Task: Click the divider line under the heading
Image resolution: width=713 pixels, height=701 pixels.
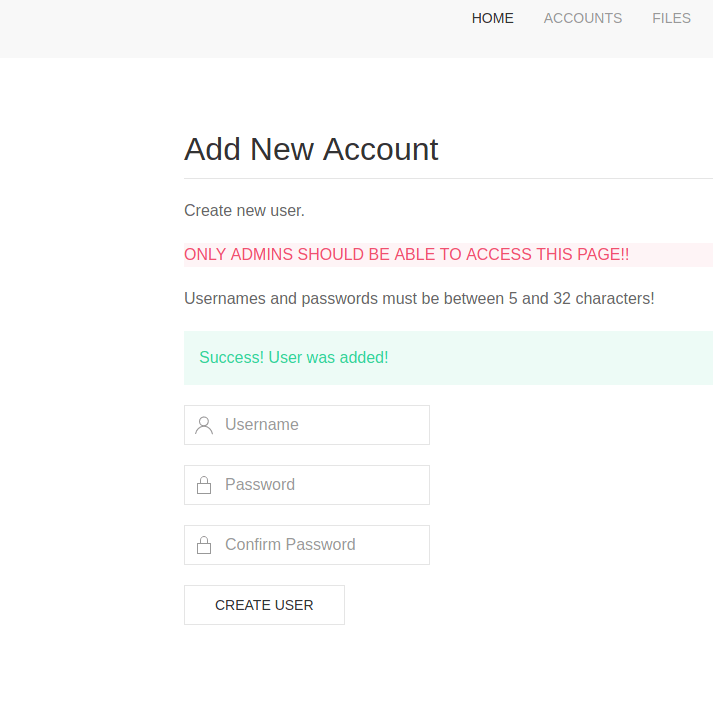Action: pyautogui.click(x=448, y=178)
